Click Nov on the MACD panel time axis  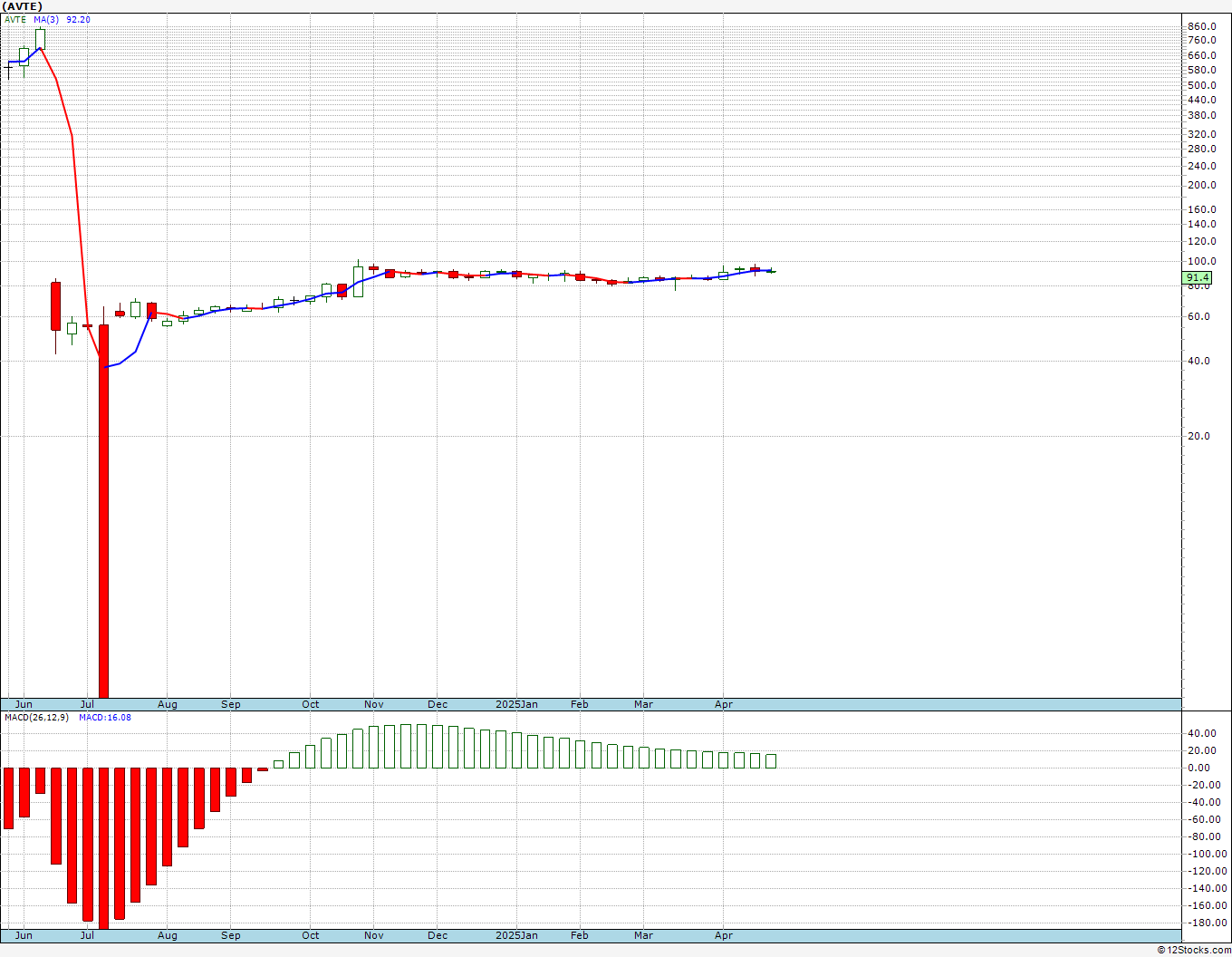[x=374, y=935]
